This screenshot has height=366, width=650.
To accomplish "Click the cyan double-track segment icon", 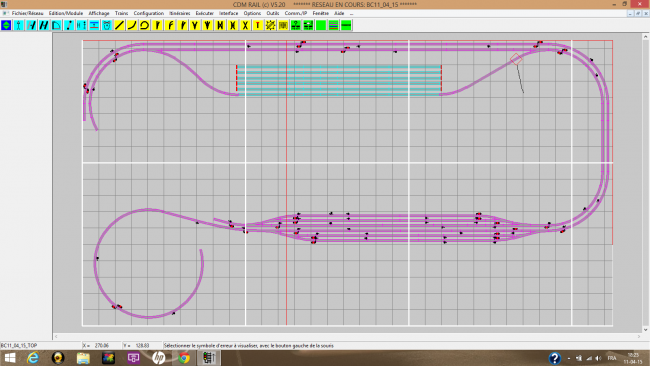I will coord(44,25).
